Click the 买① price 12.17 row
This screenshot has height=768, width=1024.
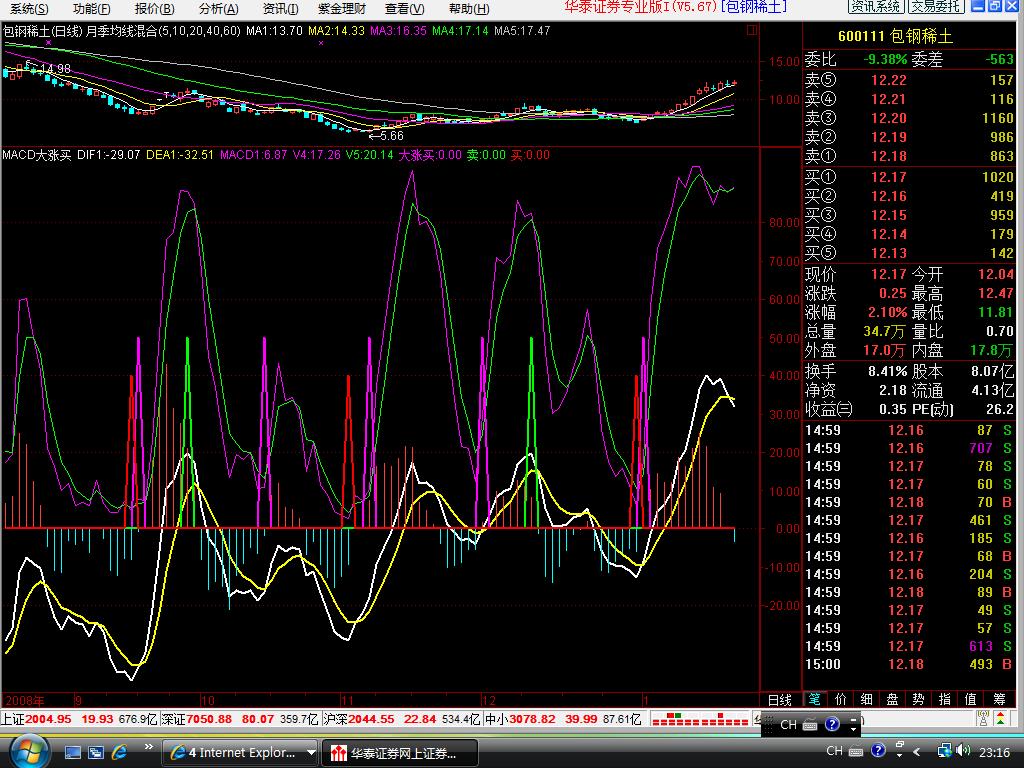(908, 177)
